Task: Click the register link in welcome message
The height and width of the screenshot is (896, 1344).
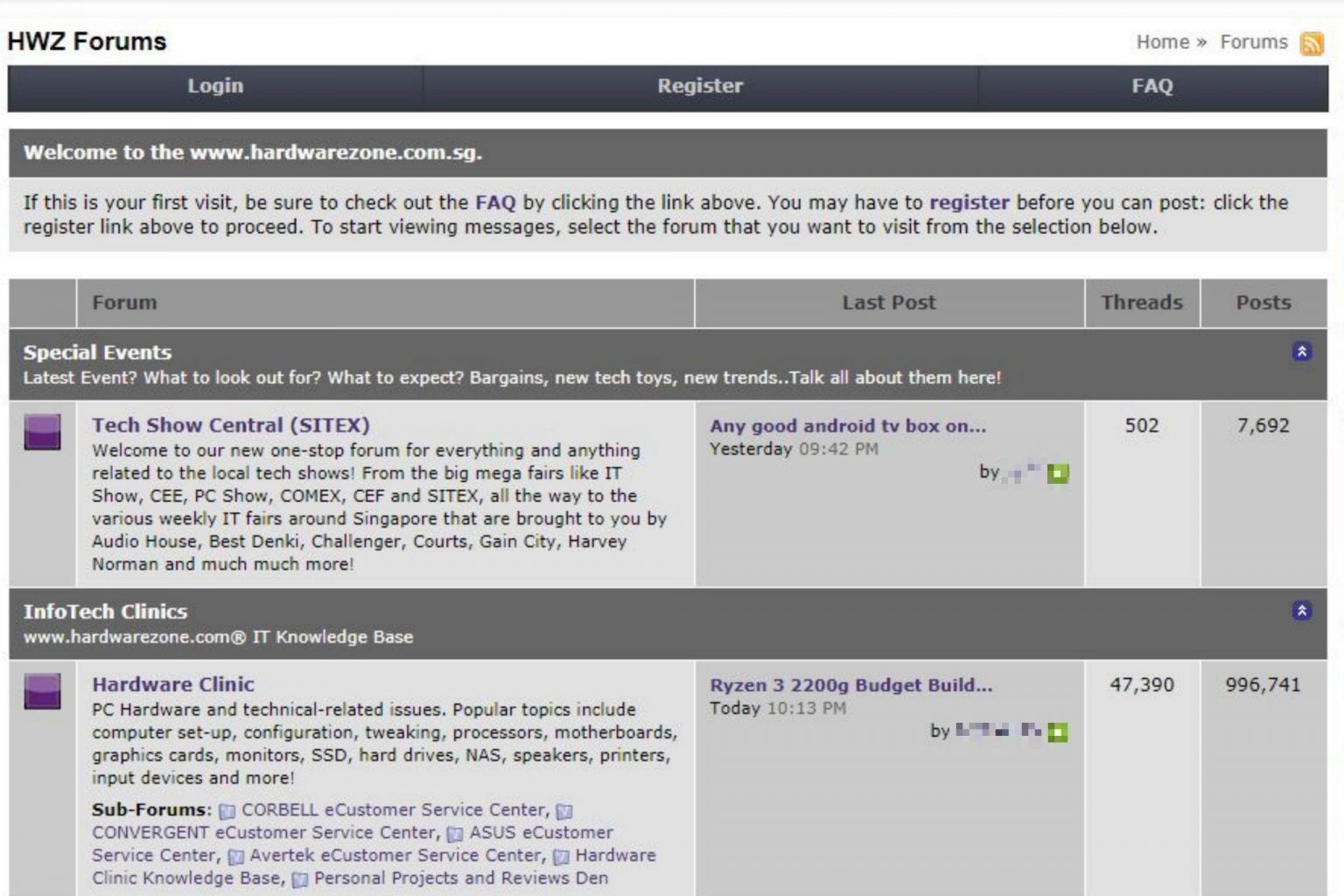Action: click(969, 203)
